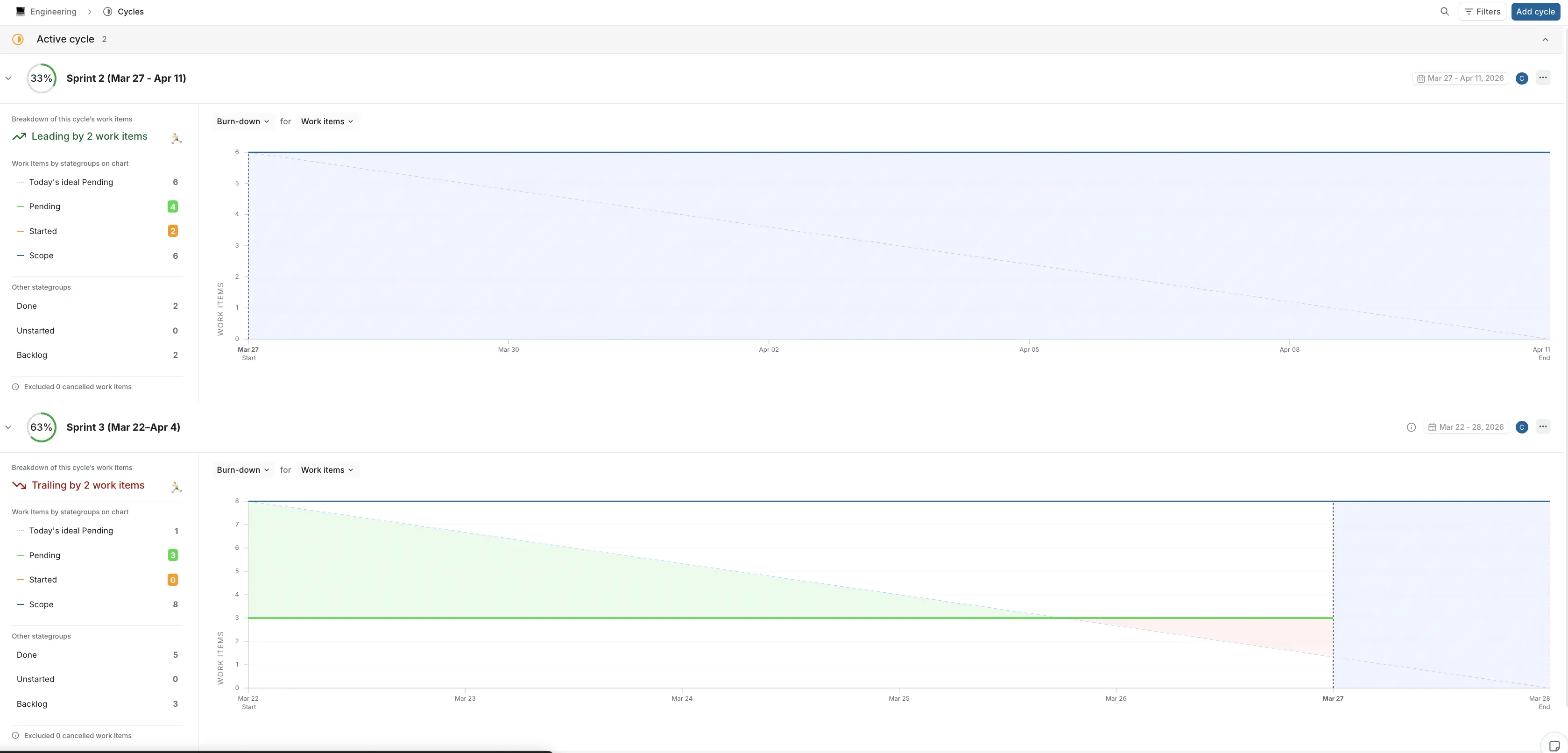Click Sprint 3 63% progress circle

(42, 427)
